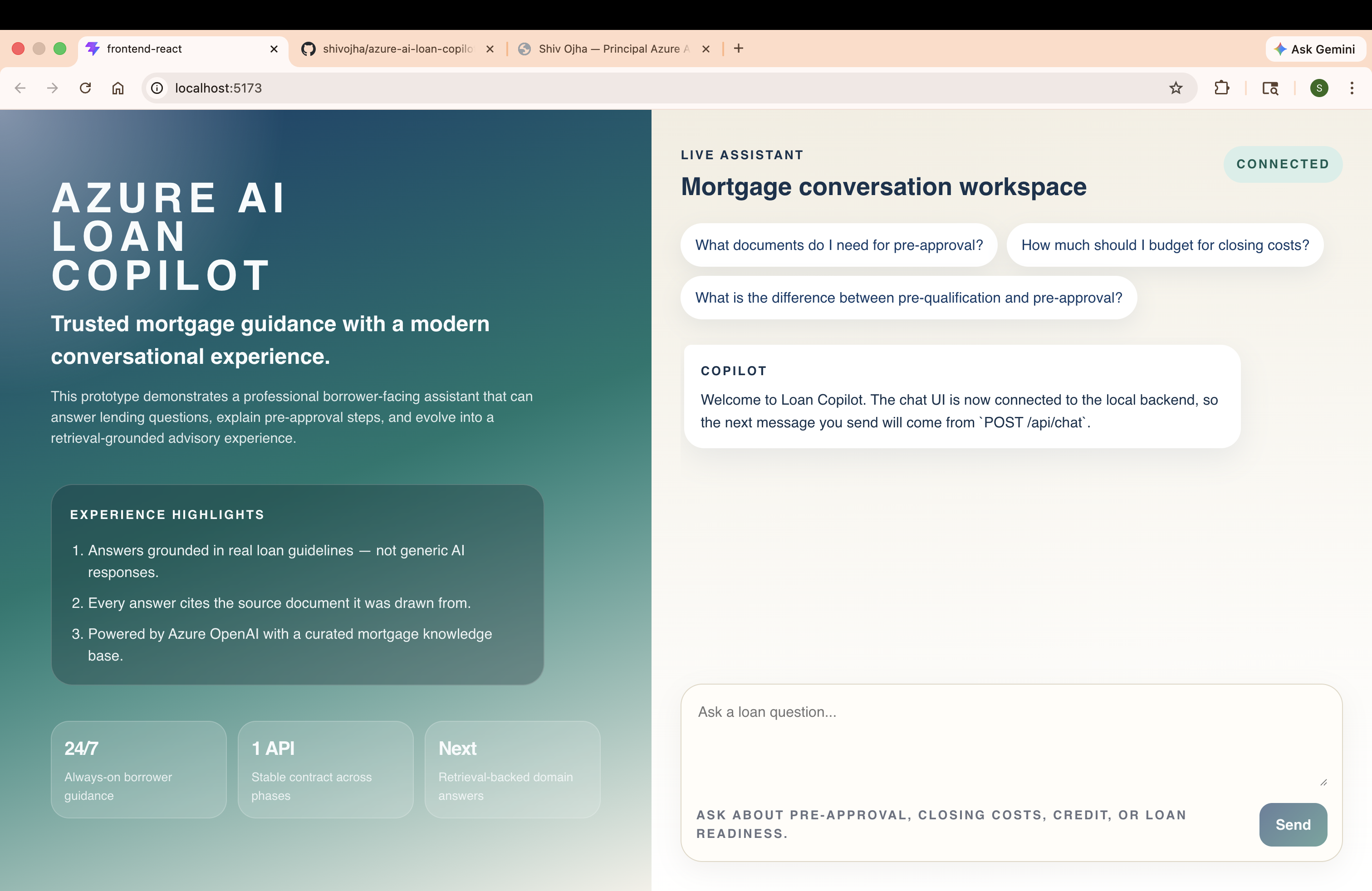Select the closing costs budget suggestion chip
Viewport: 1372px width, 891px height.
coord(1165,245)
